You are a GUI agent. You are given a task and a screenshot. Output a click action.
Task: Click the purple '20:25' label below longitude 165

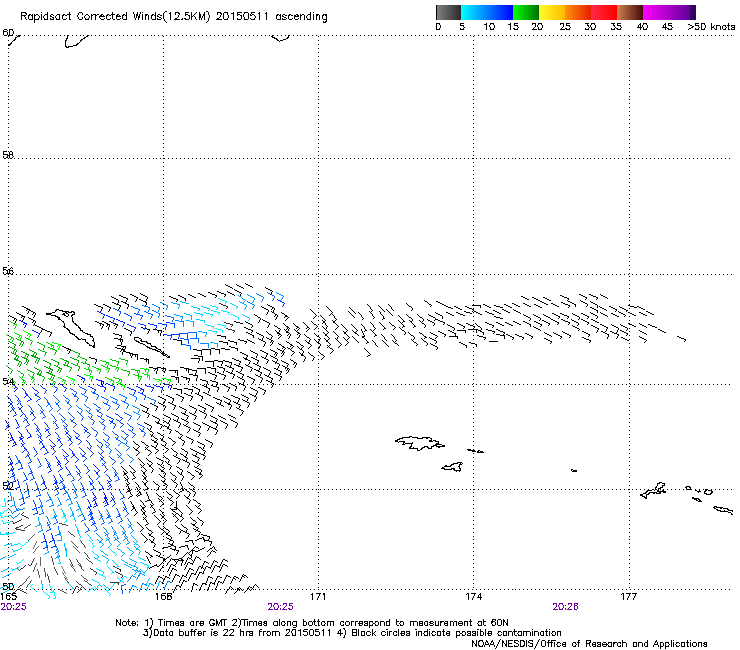point(13,607)
